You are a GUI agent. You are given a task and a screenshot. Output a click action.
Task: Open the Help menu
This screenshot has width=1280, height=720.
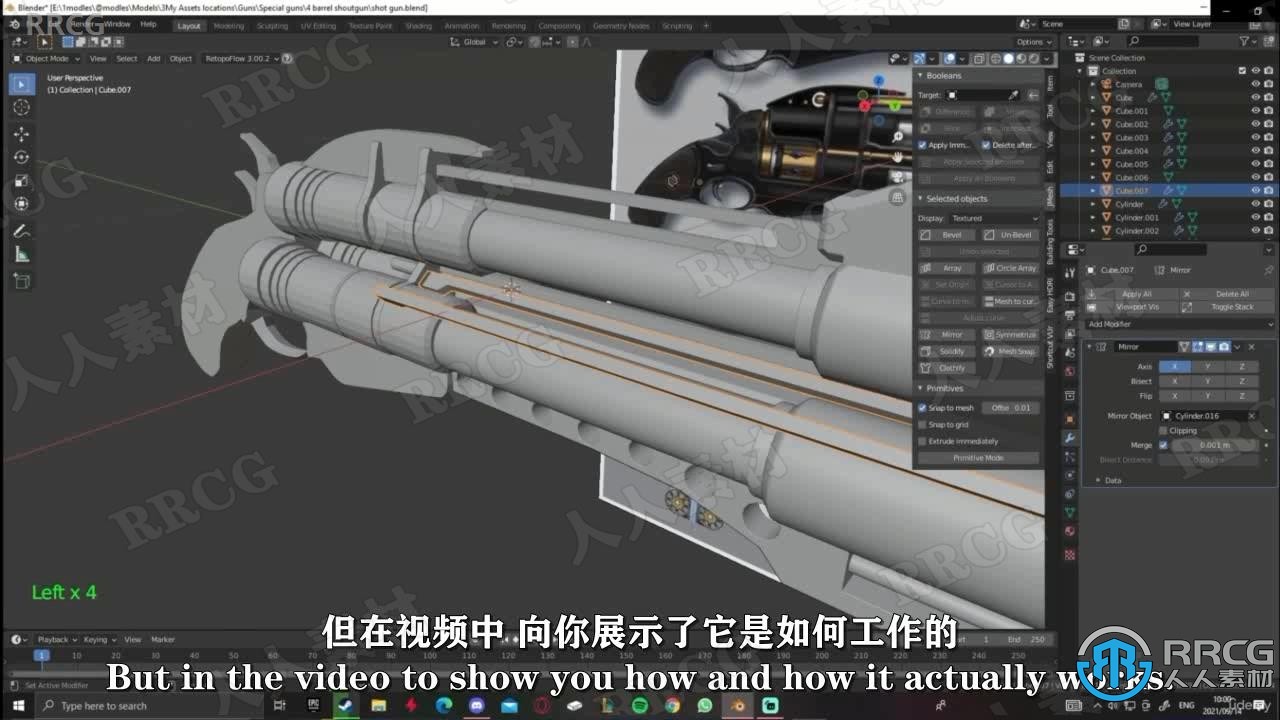(148, 23)
